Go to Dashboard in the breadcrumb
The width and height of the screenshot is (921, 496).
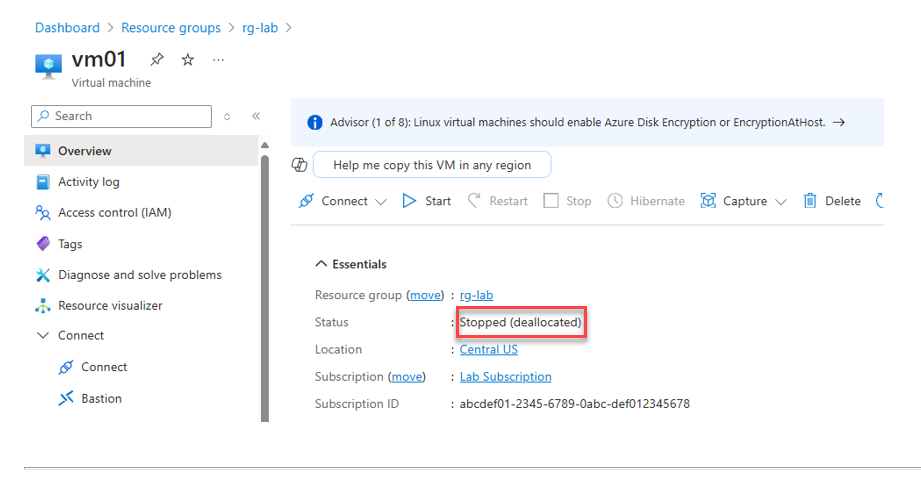(x=68, y=28)
